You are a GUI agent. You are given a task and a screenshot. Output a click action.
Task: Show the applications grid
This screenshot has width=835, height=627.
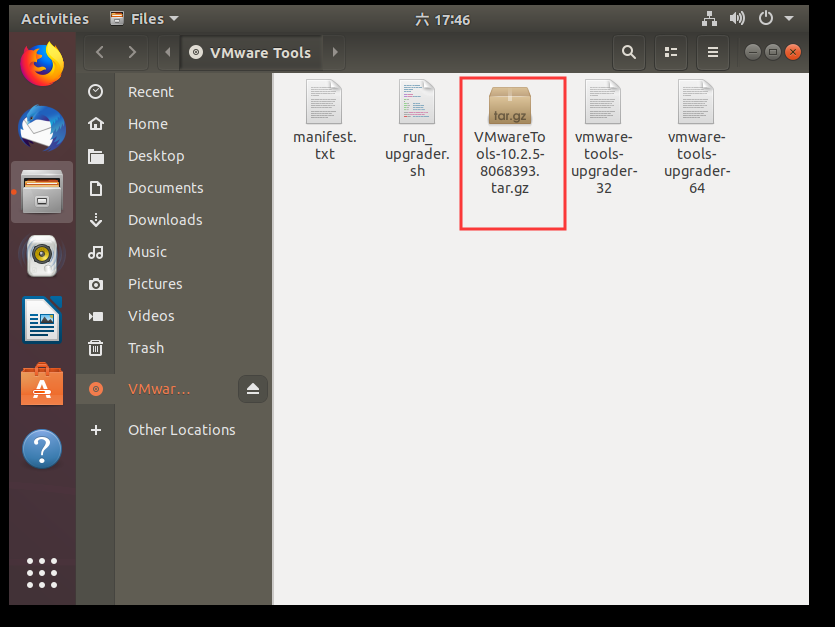tap(42, 573)
